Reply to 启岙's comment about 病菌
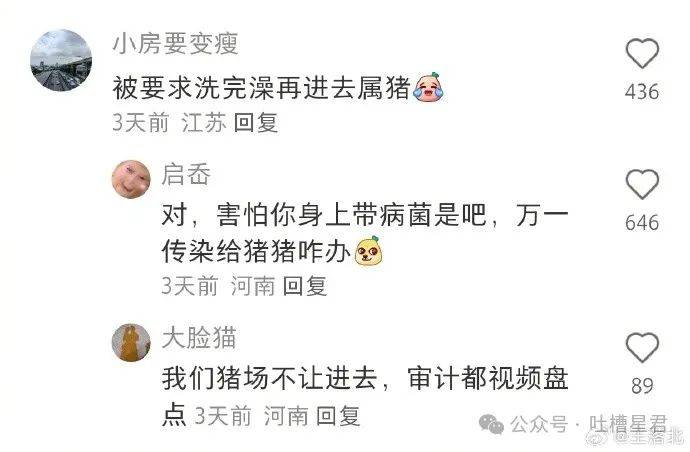This screenshot has height=452, width=690. tap(305, 286)
